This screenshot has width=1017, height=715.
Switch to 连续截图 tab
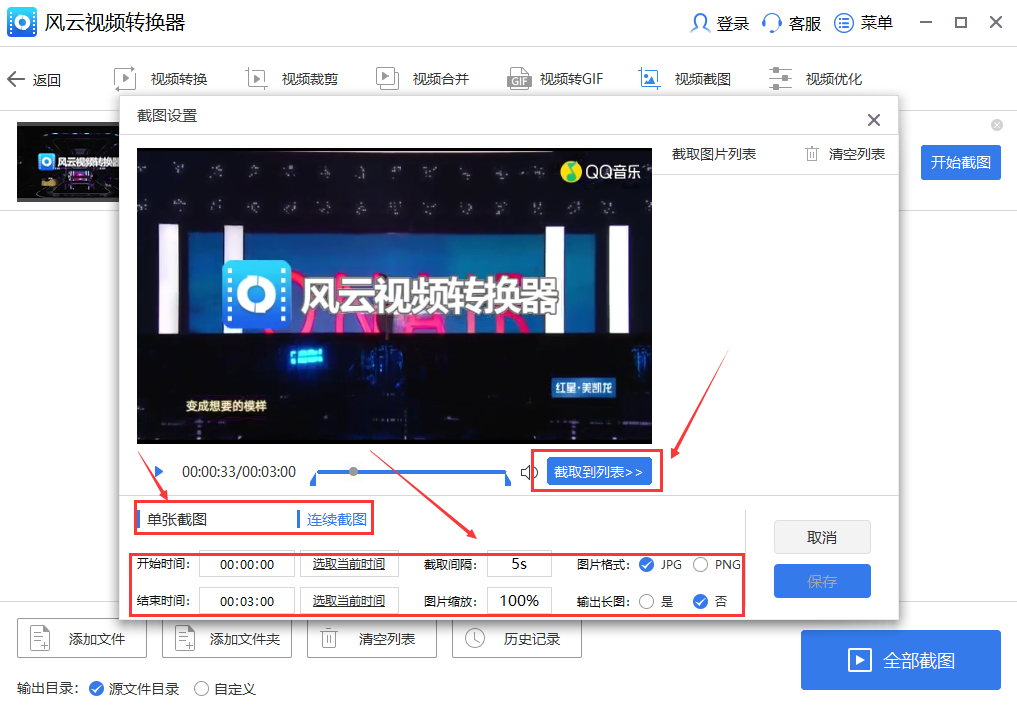336,520
